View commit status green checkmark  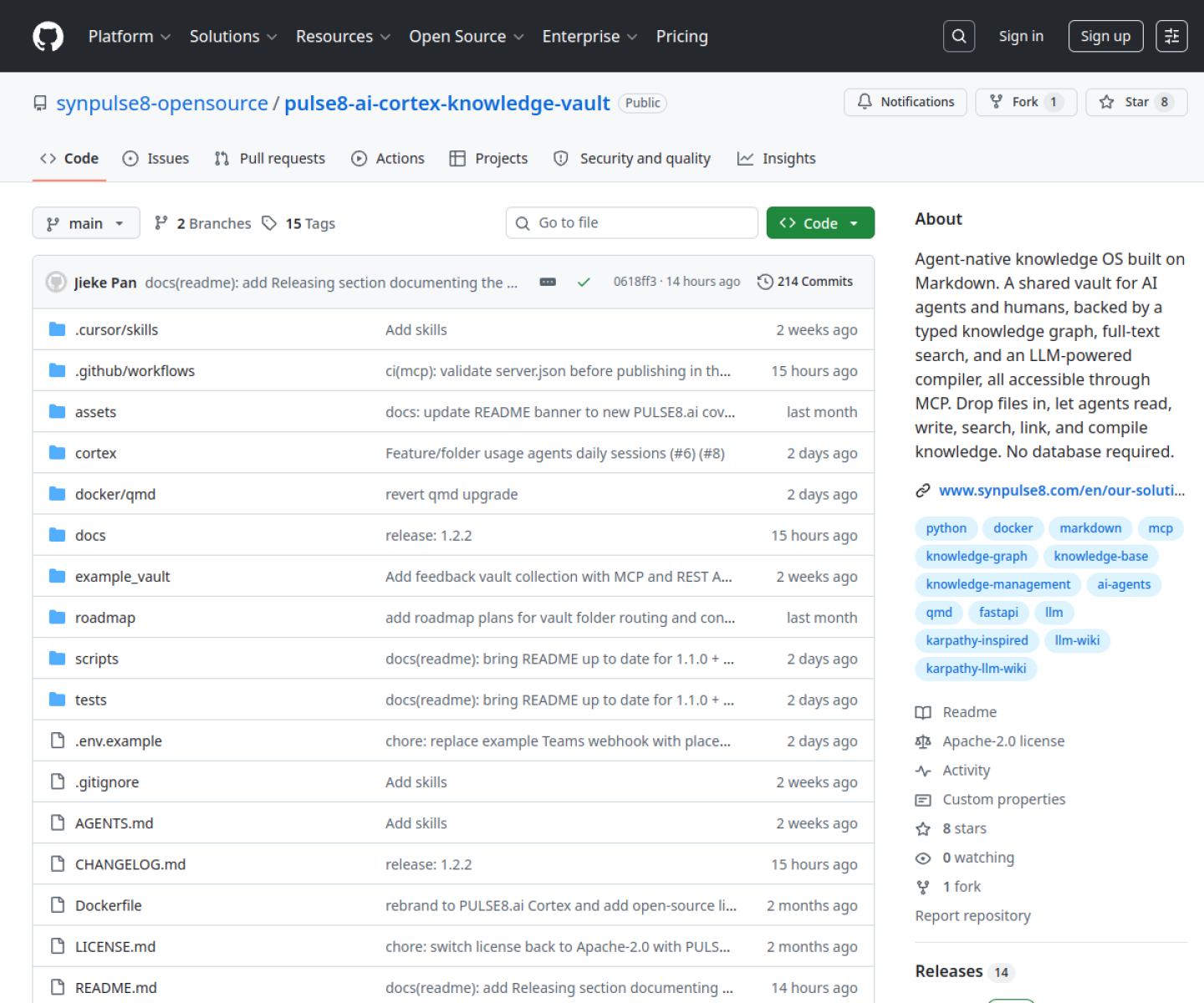pyautogui.click(x=584, y=282)
